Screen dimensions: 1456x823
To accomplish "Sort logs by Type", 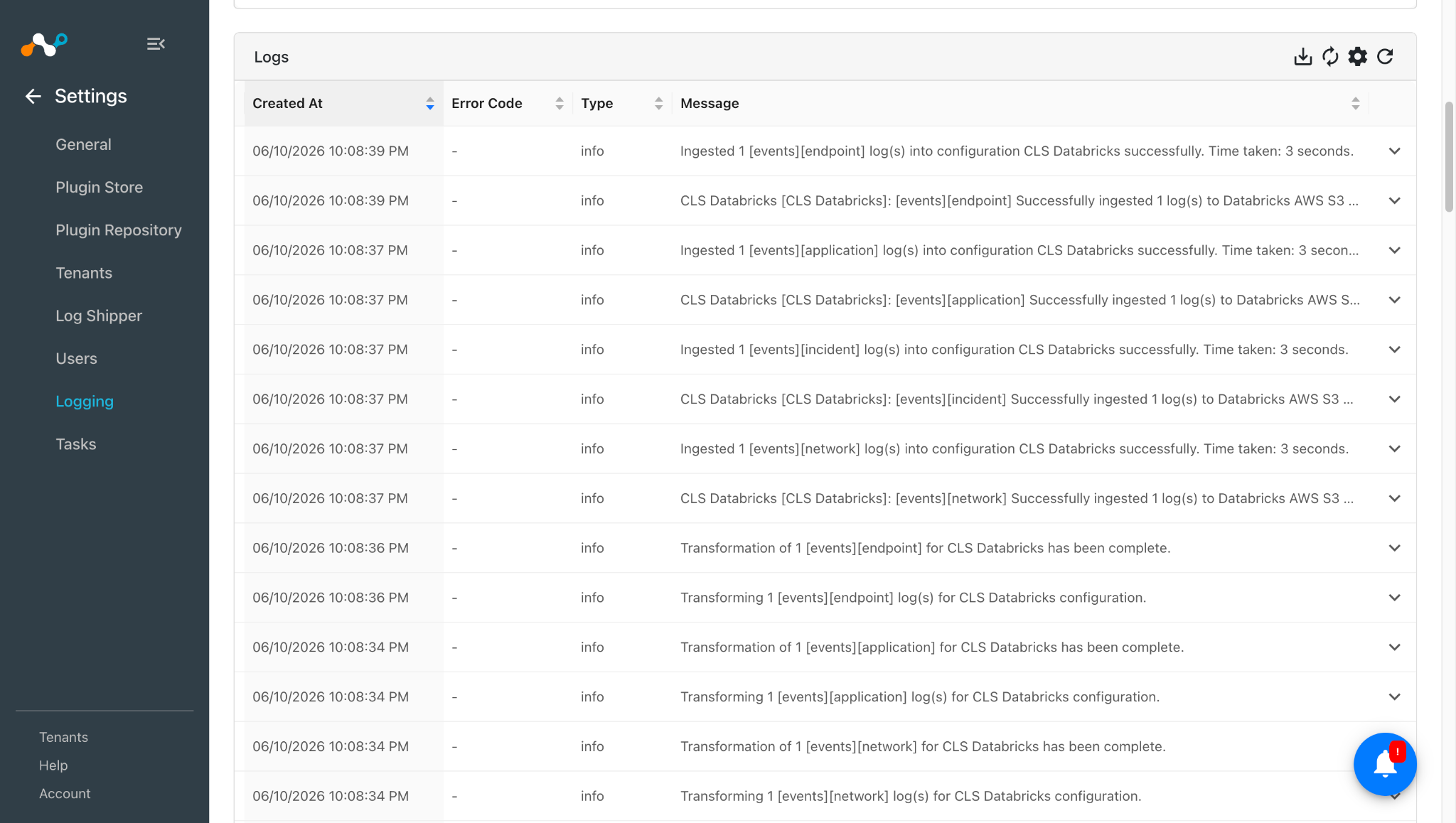I will tap(658, 104).
